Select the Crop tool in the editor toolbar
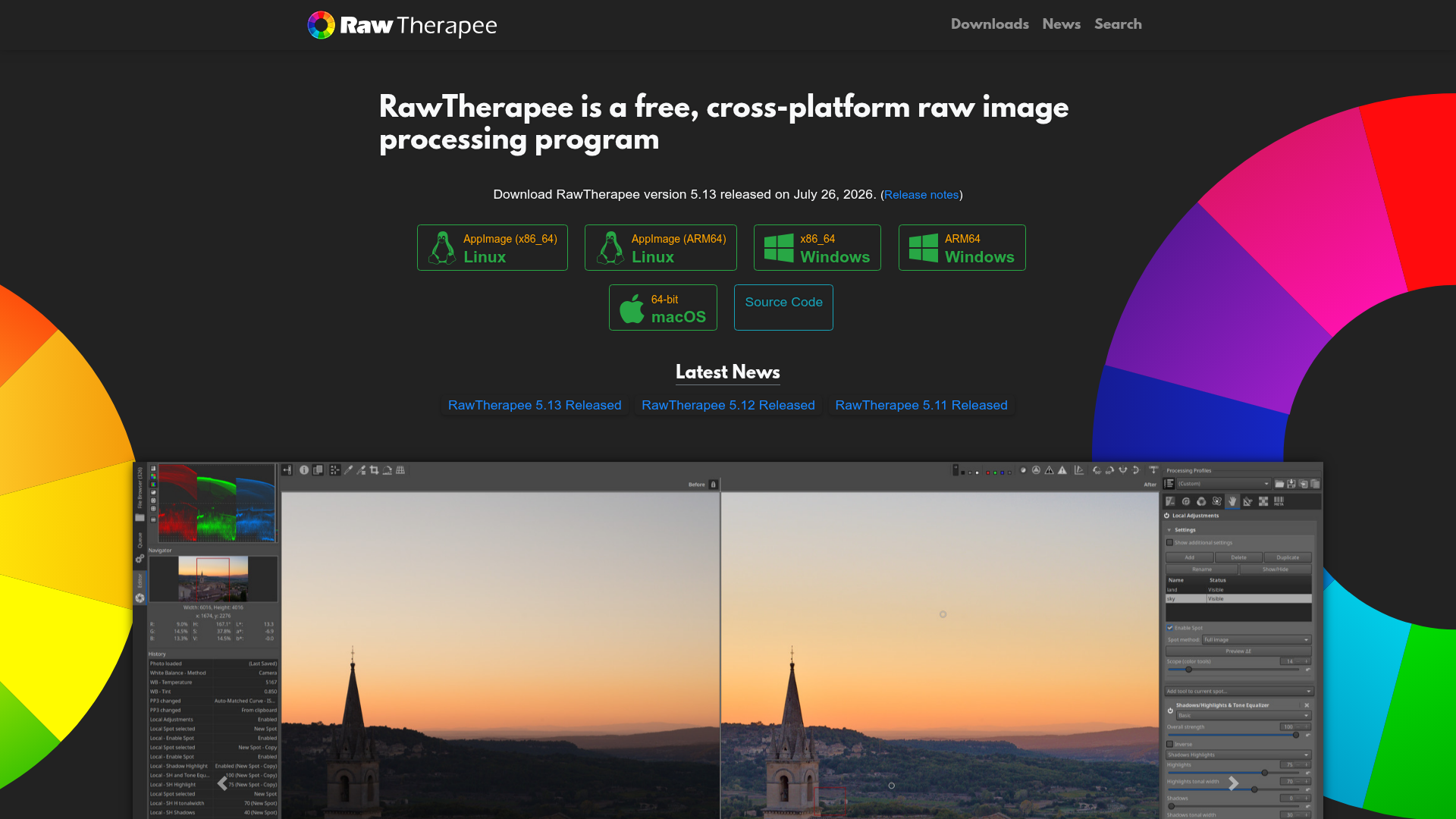Screen dimensions: 1456x819 pyautogui.click(x=374, y=470)
